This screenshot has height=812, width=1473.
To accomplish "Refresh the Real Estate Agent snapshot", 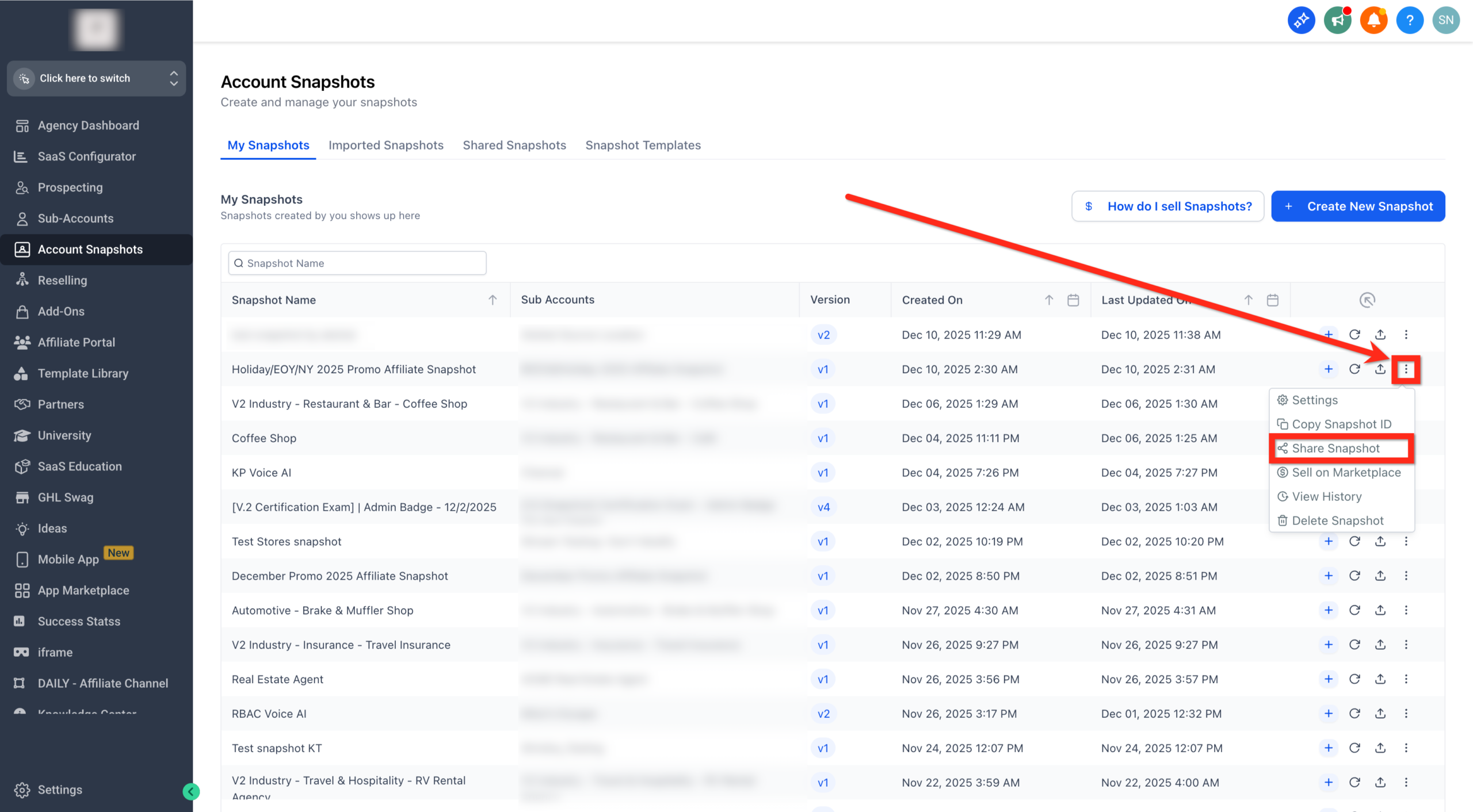I will [x=1354, y=679].
